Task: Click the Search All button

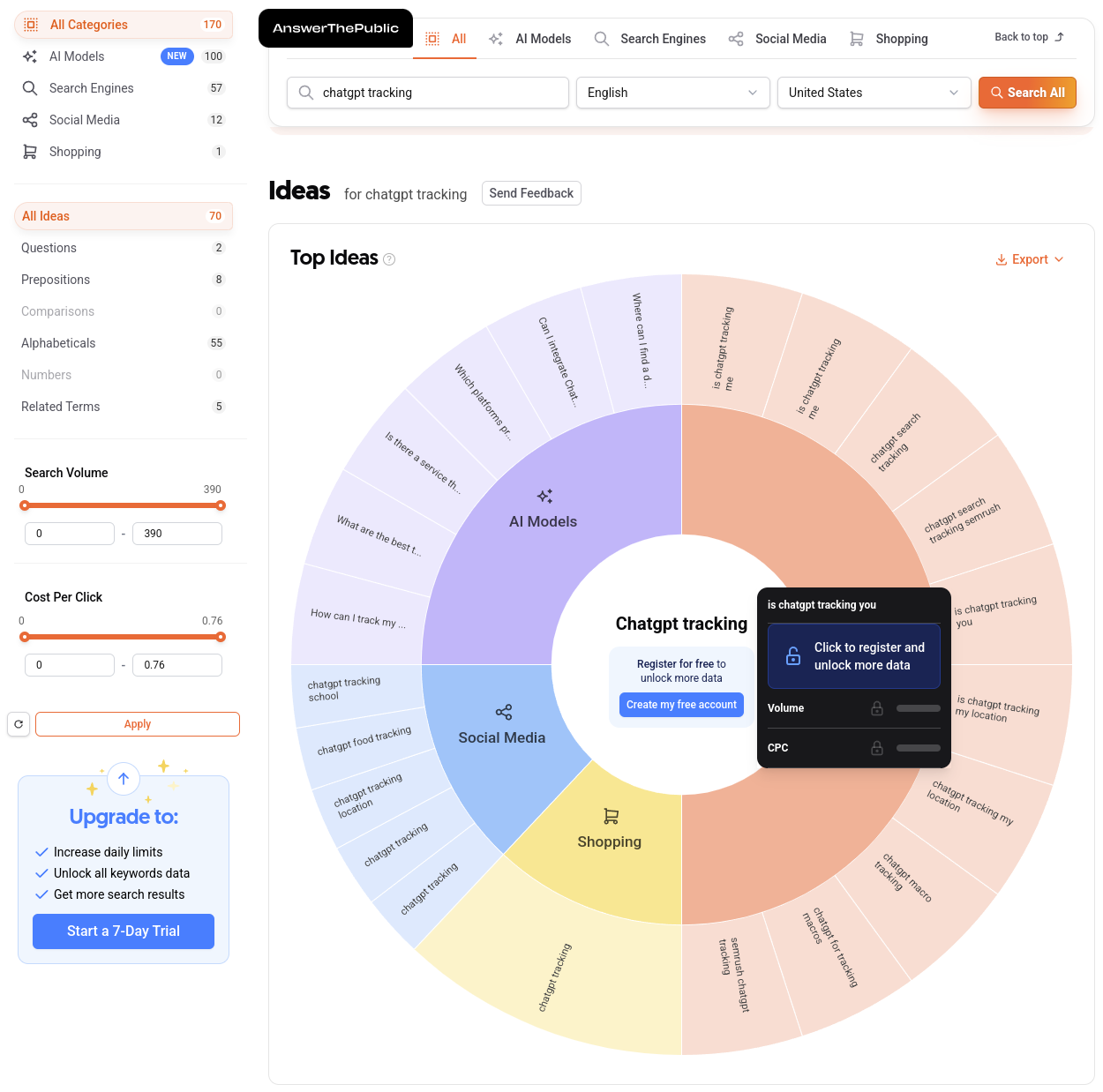Action: point(1027,93)
